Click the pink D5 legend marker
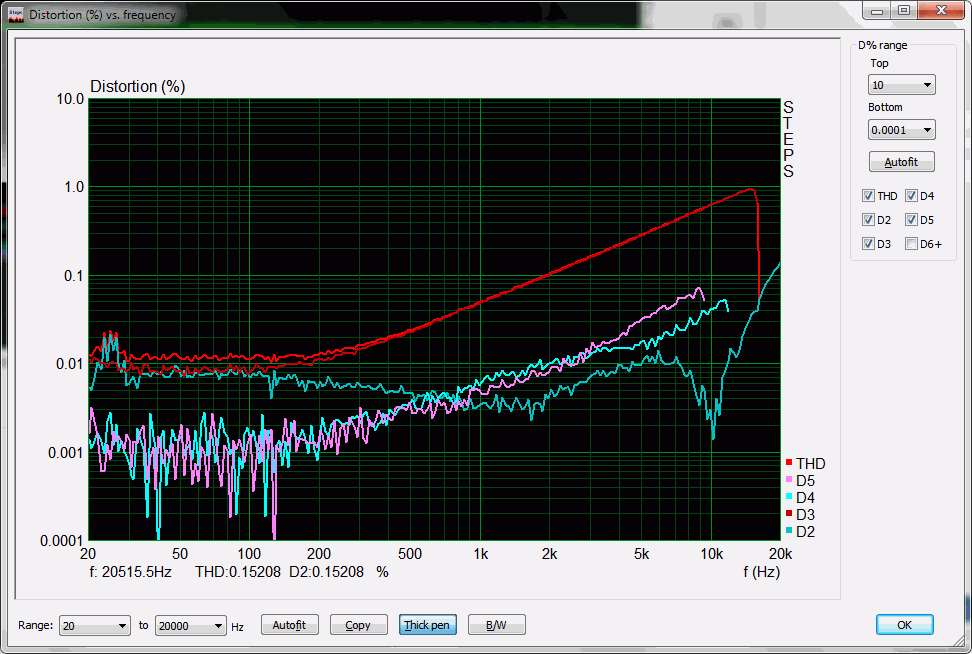972x654 pixels. click(x=789, y=480)
